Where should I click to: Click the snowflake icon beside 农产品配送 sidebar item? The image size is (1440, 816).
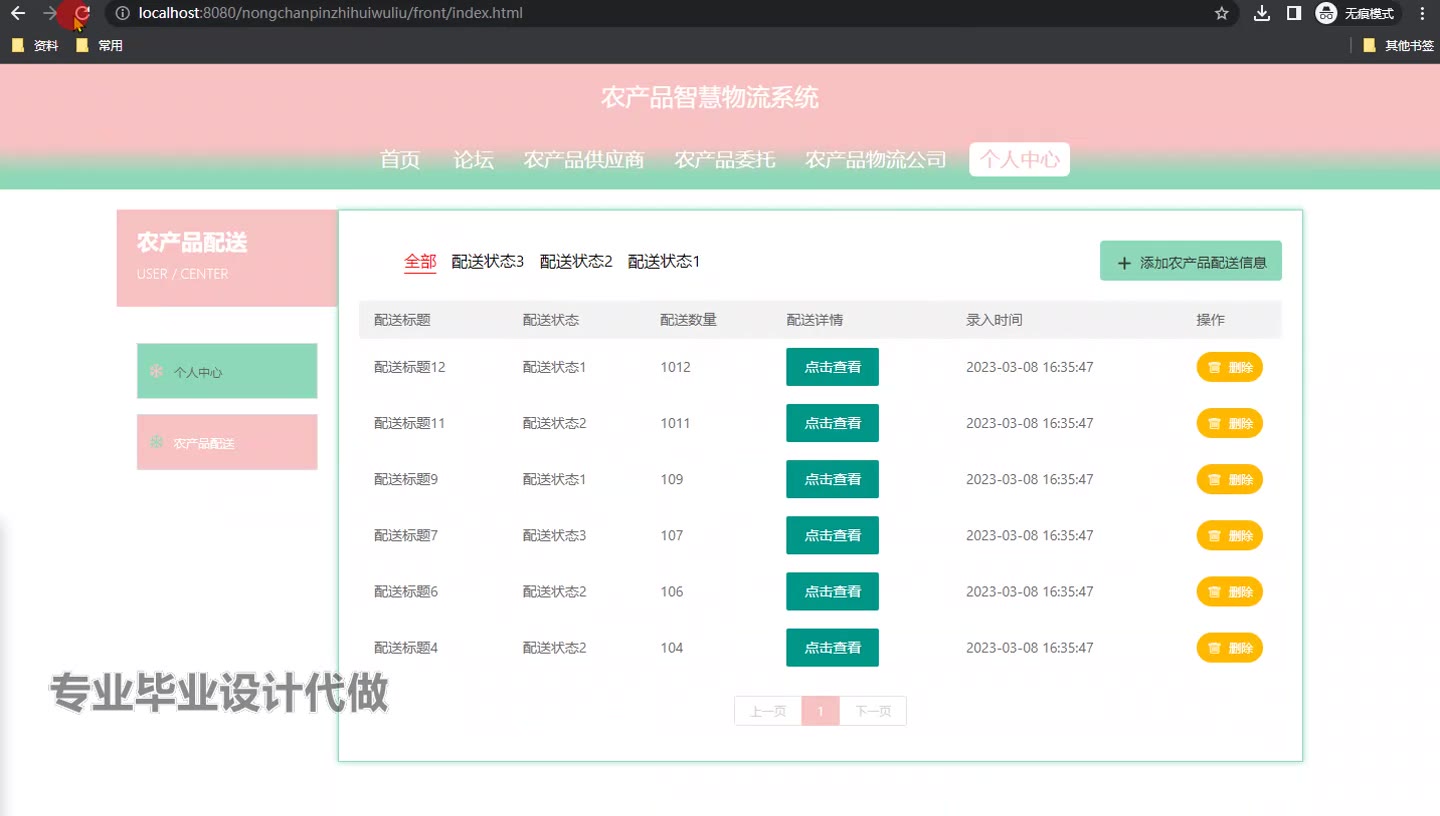[156, 442]
